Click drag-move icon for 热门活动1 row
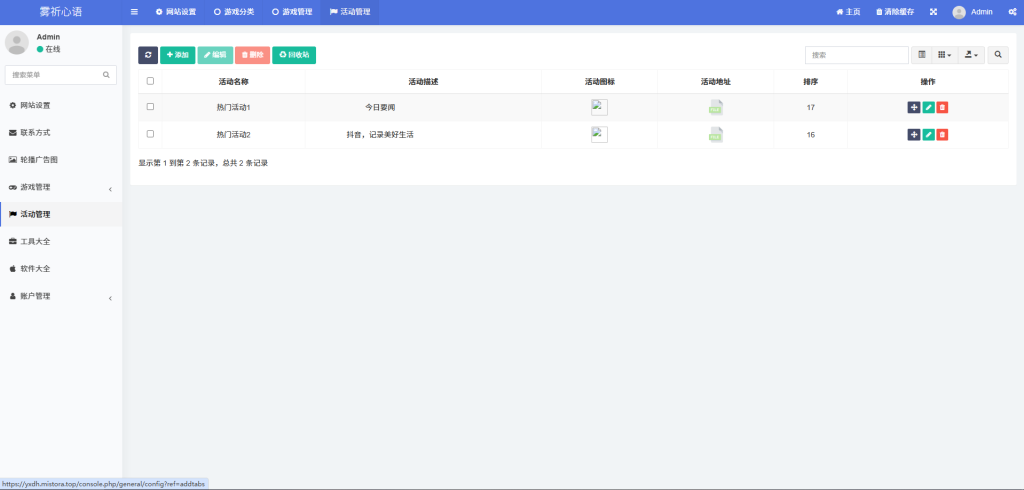 914,107
